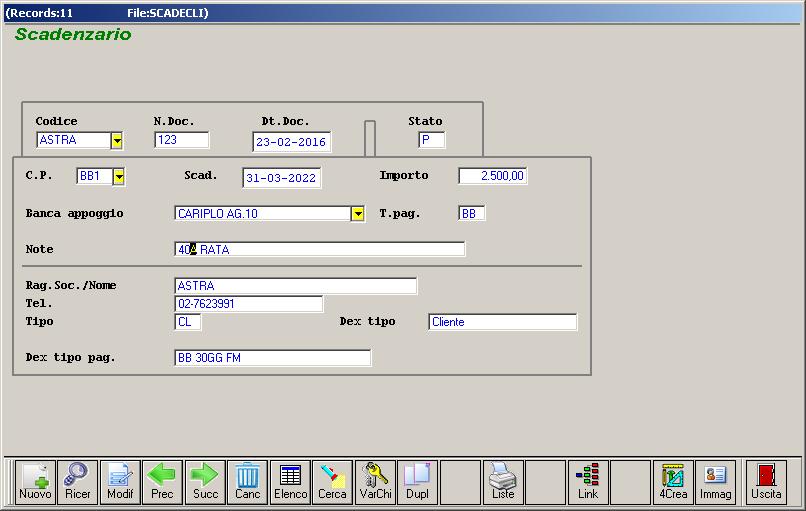The image size is (806, 511).
Task: Duplicate record with Dupl icon
Action: (417, 482)
